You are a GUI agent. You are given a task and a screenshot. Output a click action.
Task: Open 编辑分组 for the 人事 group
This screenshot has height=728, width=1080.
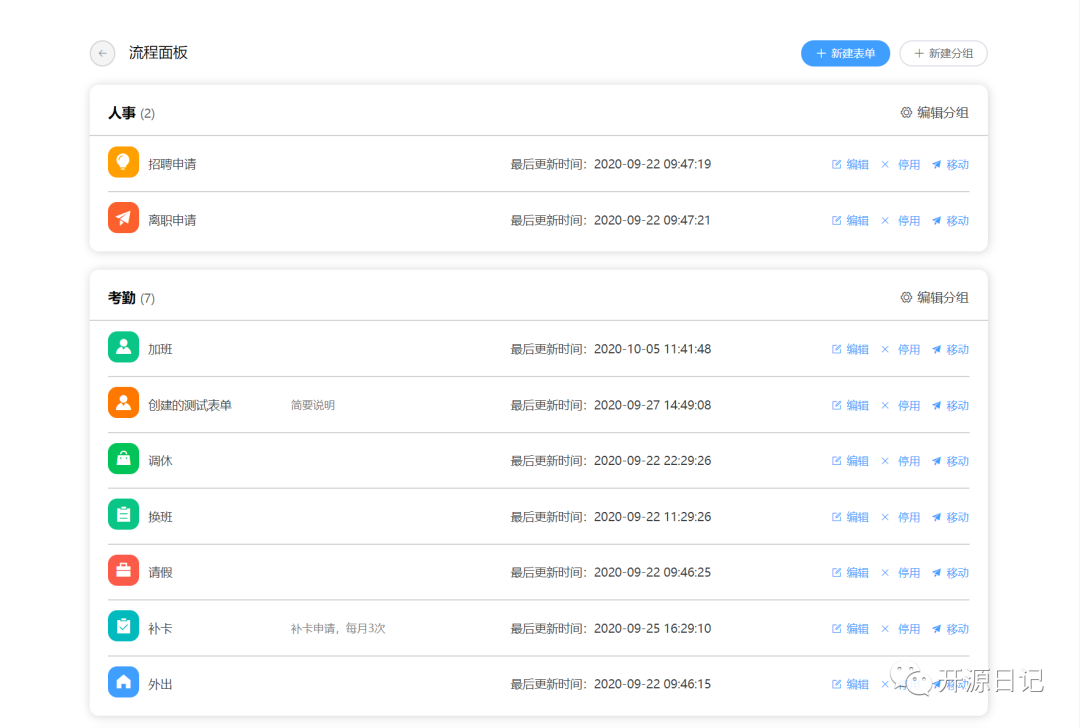[934, 112]
